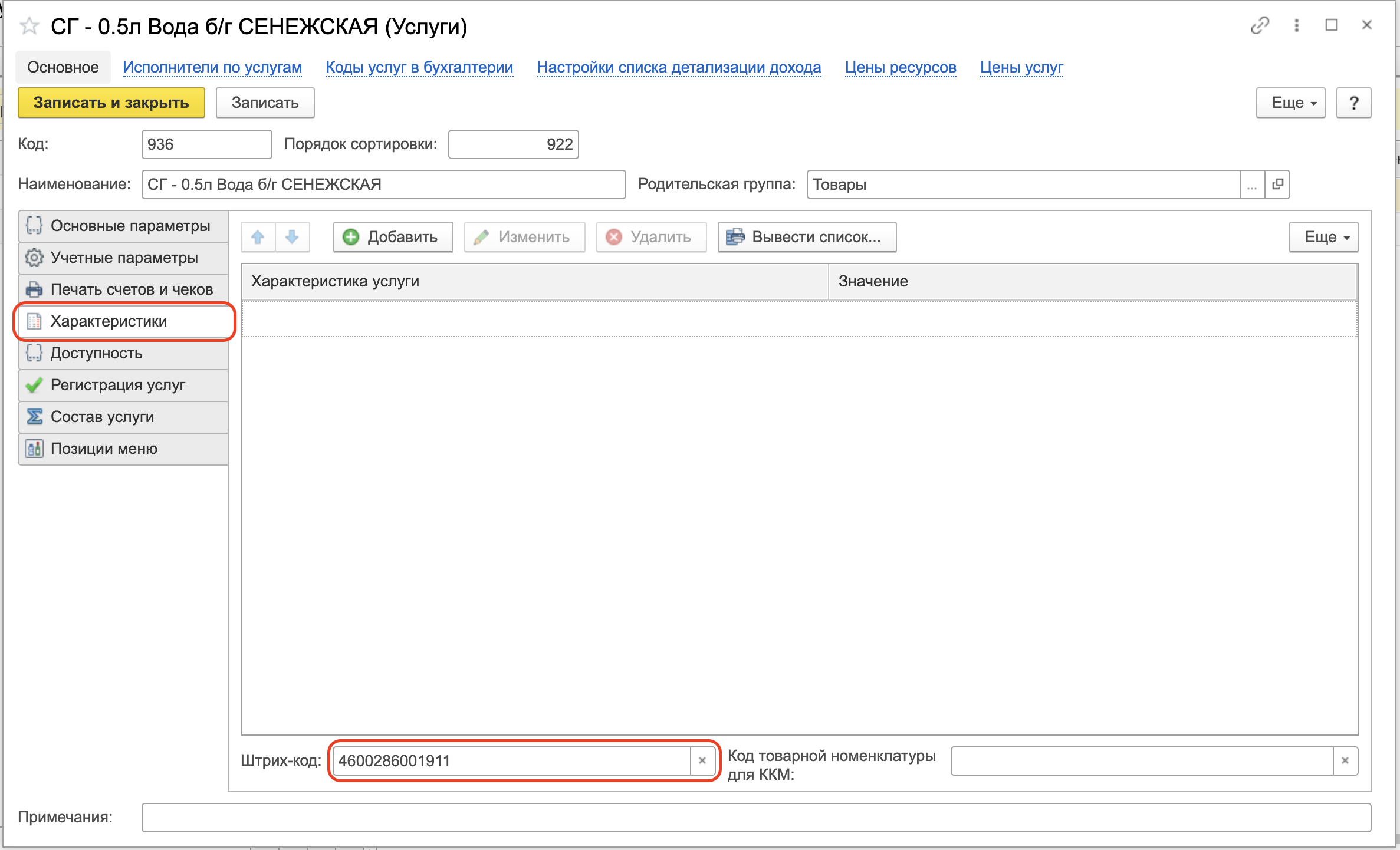Click the Наименование input field
1400x850 pixels.
[383, 185]
